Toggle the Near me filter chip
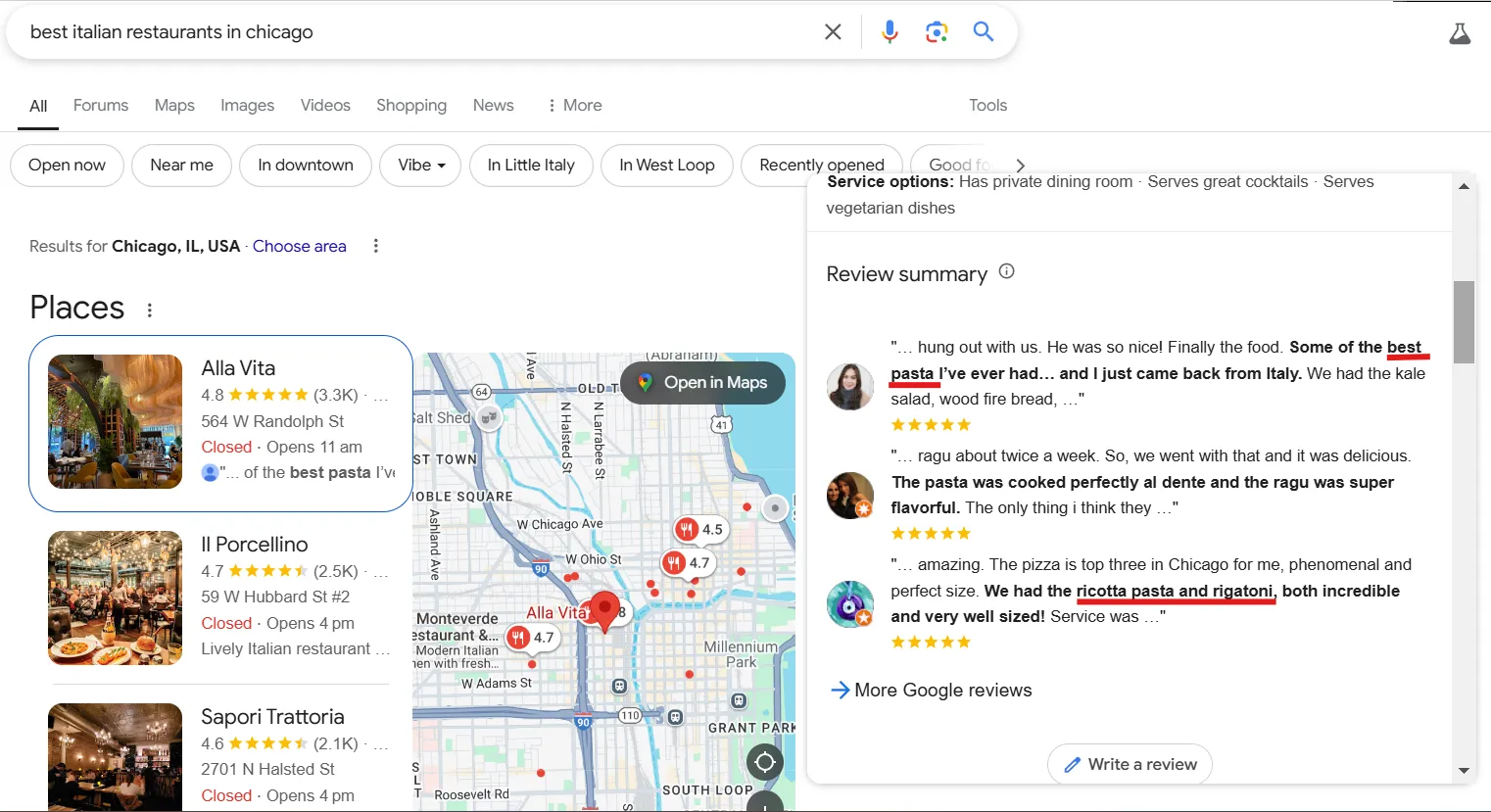 181,165
